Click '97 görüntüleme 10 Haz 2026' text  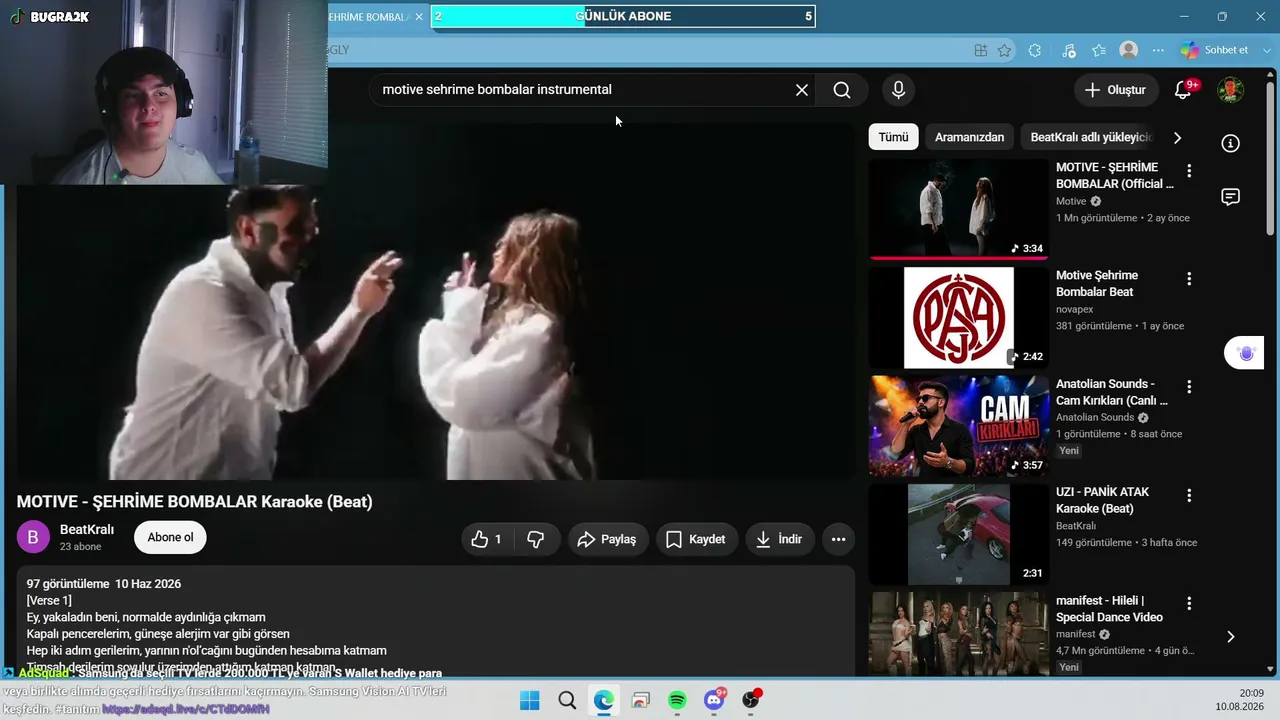(104, 583)
